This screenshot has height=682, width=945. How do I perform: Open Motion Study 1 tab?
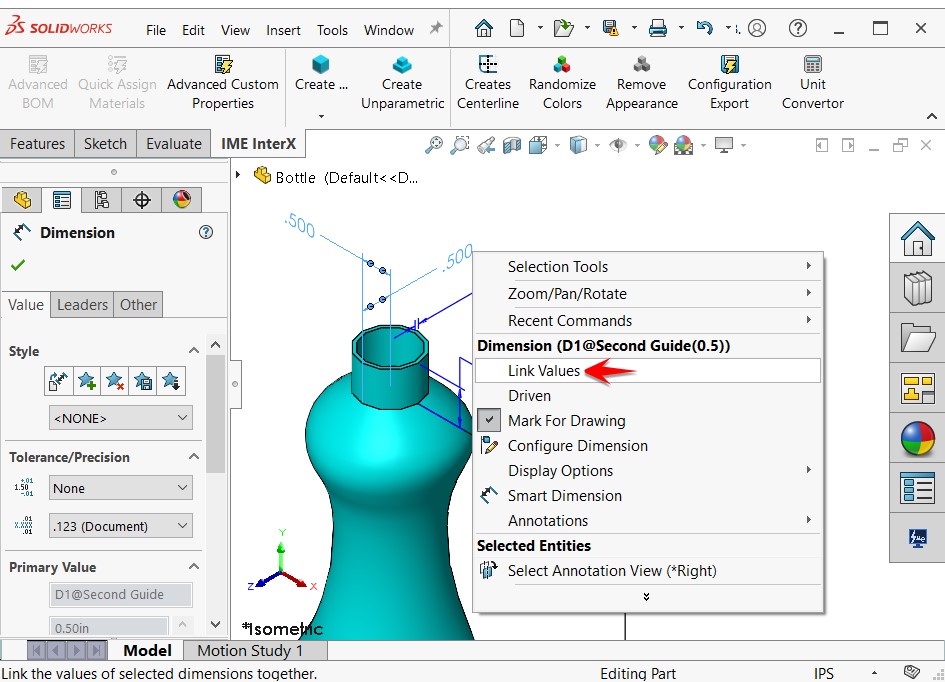pos(250,651)
